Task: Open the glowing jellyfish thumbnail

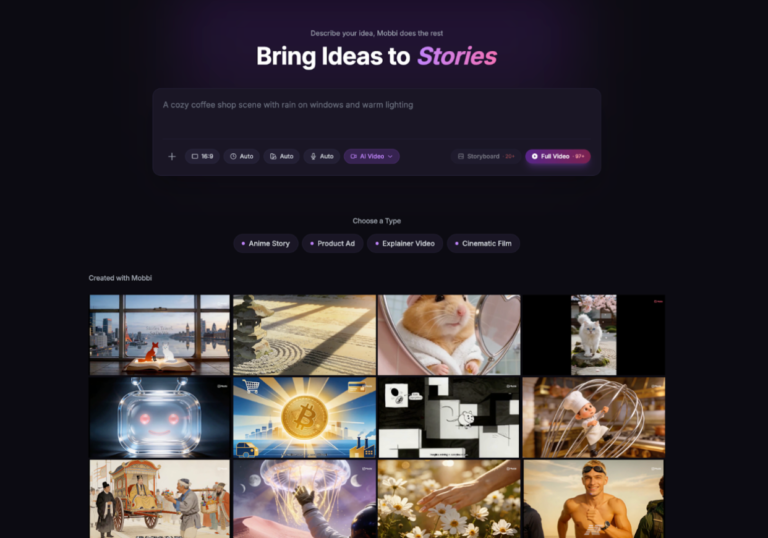Action: click(305, 499)
